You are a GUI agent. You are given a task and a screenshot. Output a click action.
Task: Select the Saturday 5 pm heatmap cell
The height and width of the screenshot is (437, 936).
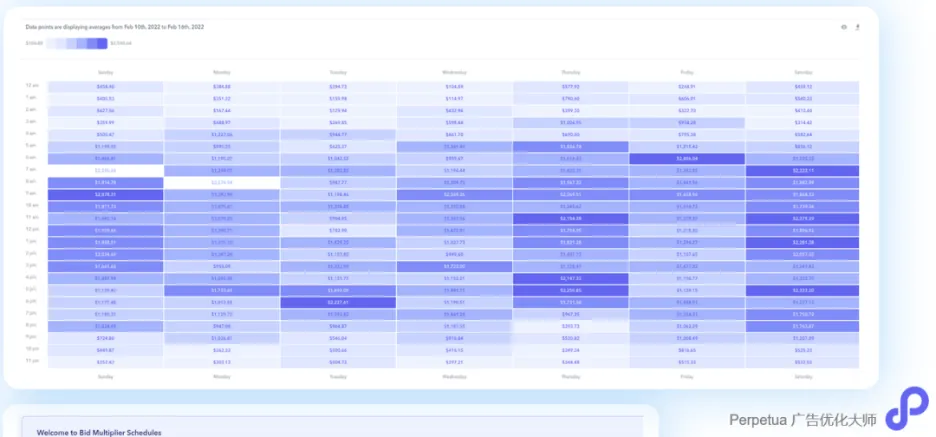(x=803, y=291)
